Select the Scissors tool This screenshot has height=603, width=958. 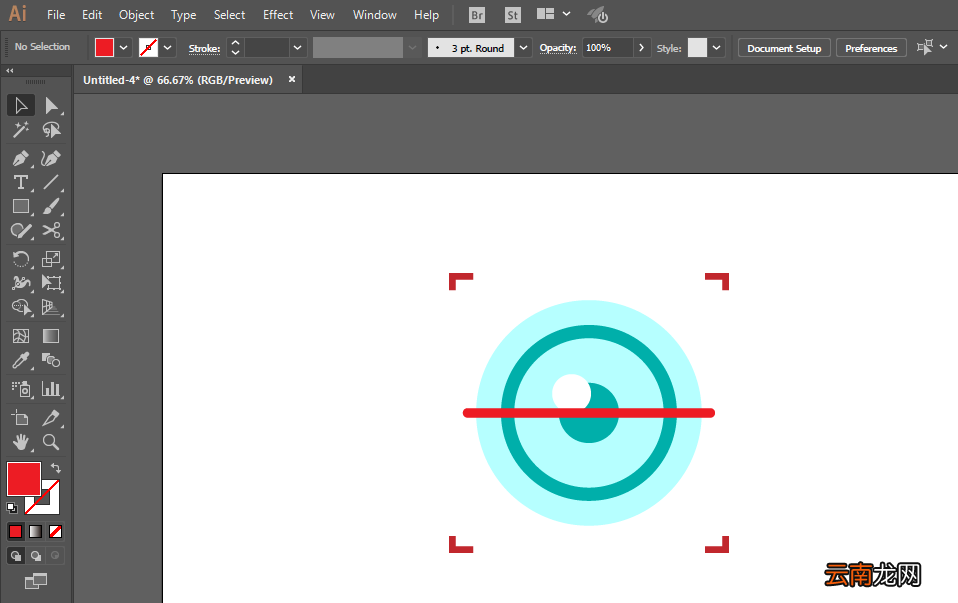click(x=51, y=230)
